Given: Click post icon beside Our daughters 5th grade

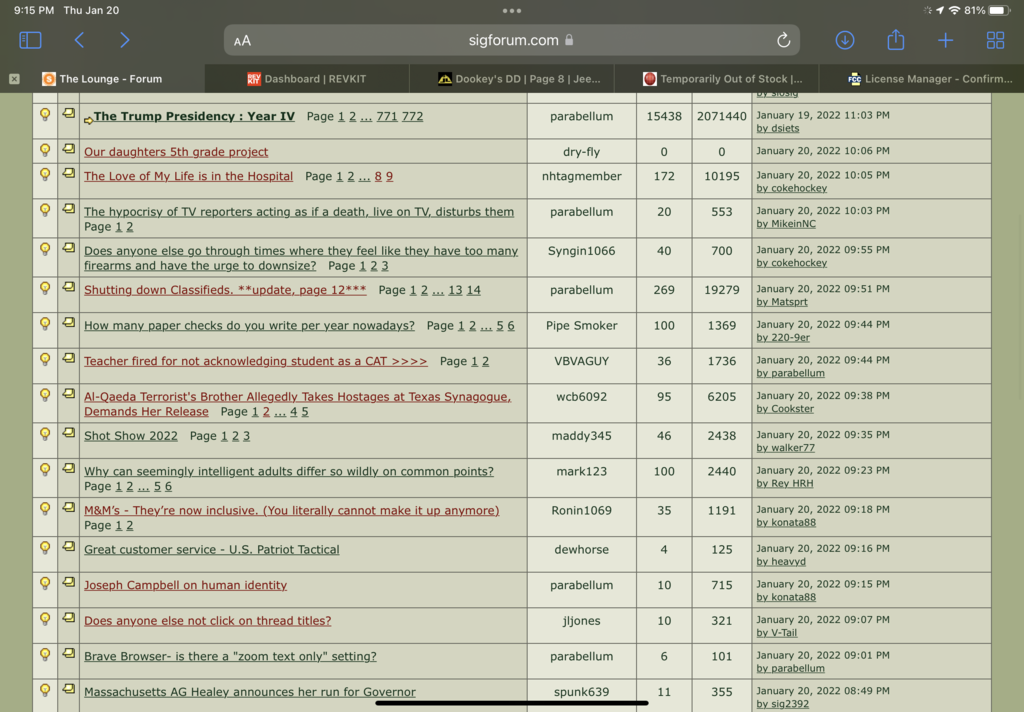Looking at the screenshot, I should pyautogui.click(x=69, y=149).
